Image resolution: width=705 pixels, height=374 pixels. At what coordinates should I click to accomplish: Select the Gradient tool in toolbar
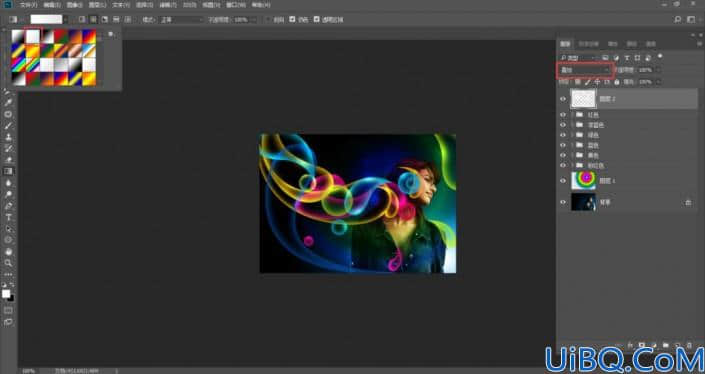[x=8, y=171]
